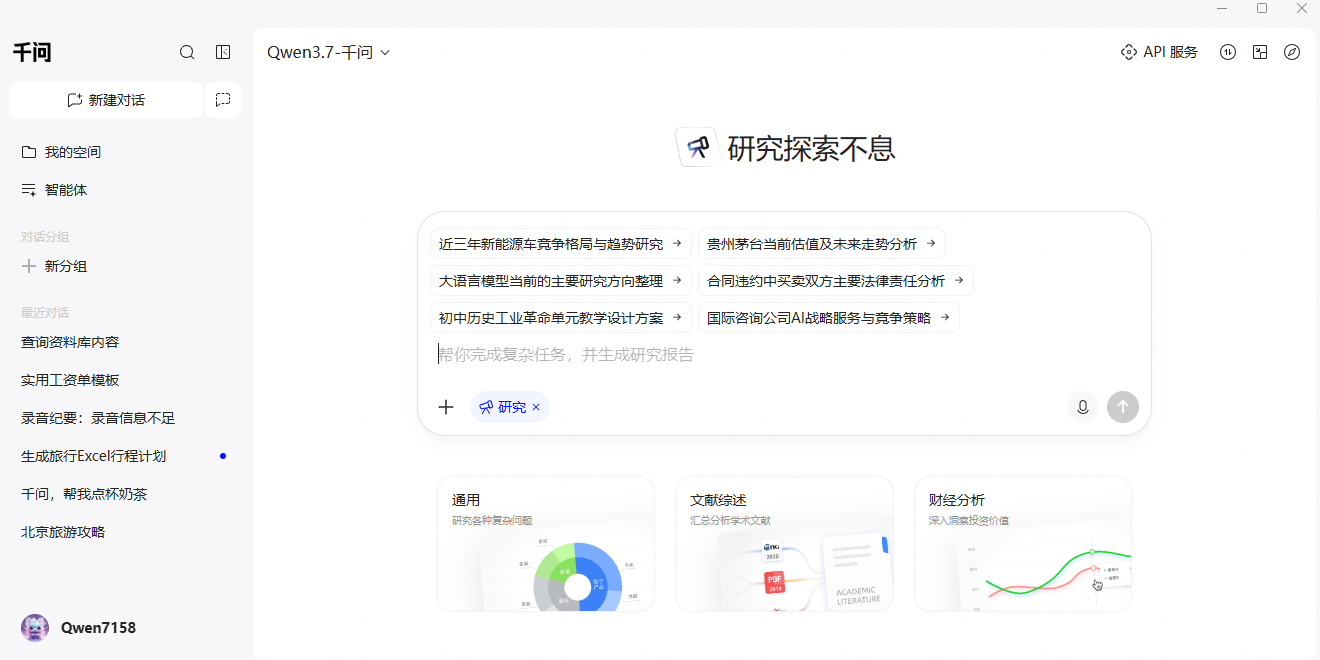Click the layout grid icon in top bar
The image size is (1320, 660).
coord(1260,52)
